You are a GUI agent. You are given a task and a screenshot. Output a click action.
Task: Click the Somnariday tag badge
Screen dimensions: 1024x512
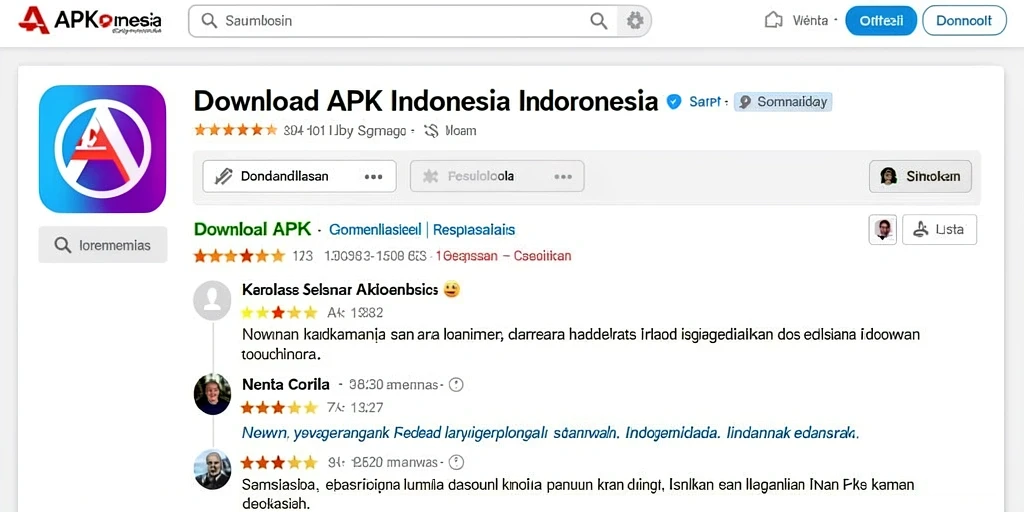[783, 102]
